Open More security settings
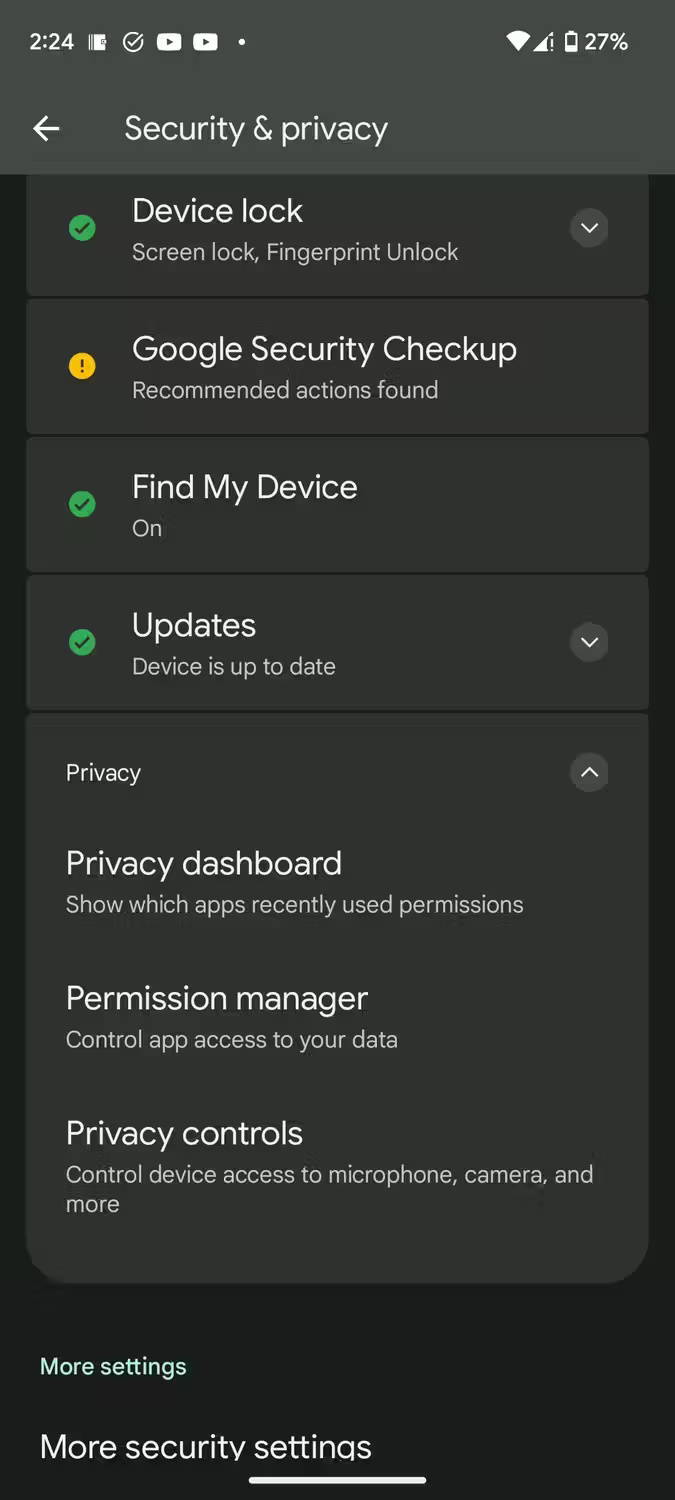Viewport: 675px width, 1500px height. 205,1446
